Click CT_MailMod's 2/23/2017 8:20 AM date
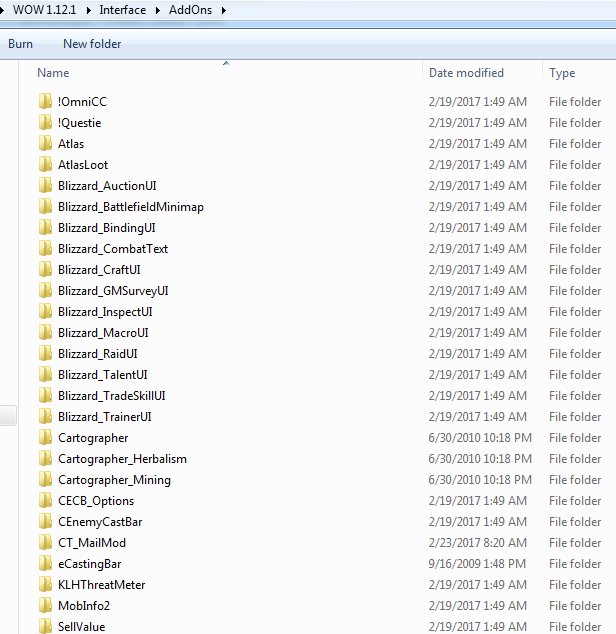The width and height of the screenshot is (616, 634). (x=478, y=543)
